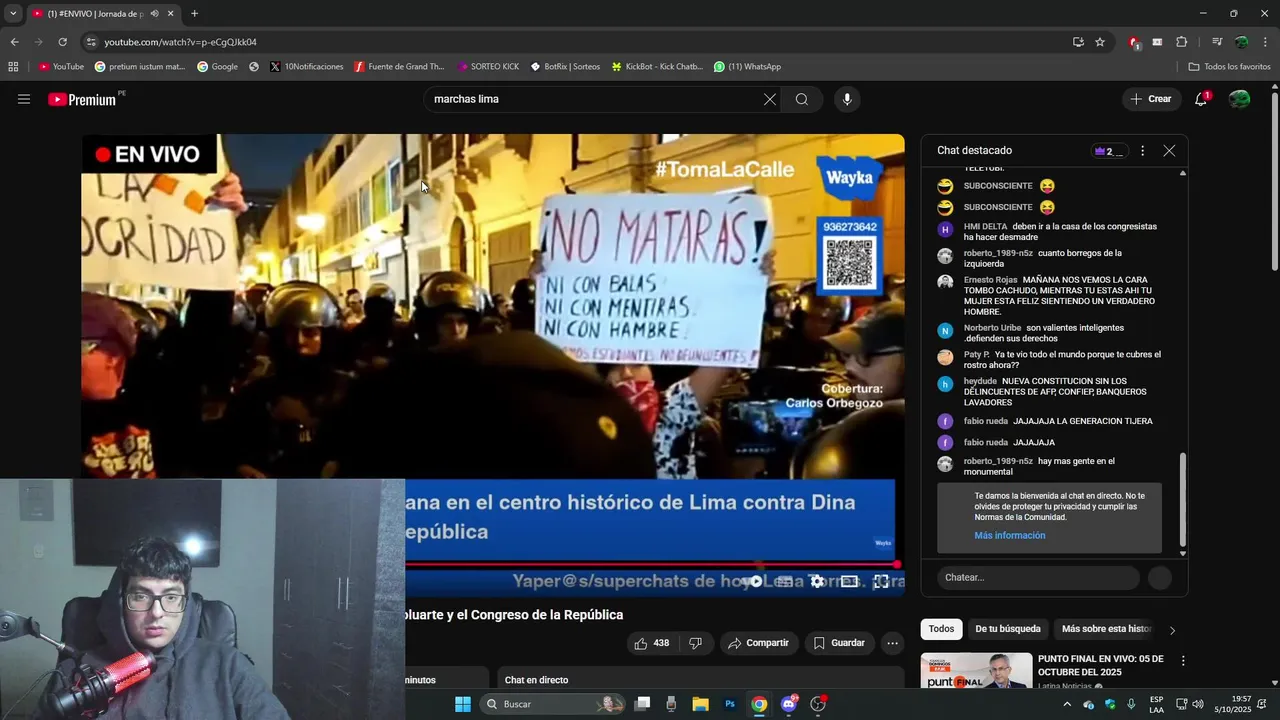The width and height of the screenshot is (1280, 720).
Task: Close the live chat panel
Action: tap(1169, 151)
